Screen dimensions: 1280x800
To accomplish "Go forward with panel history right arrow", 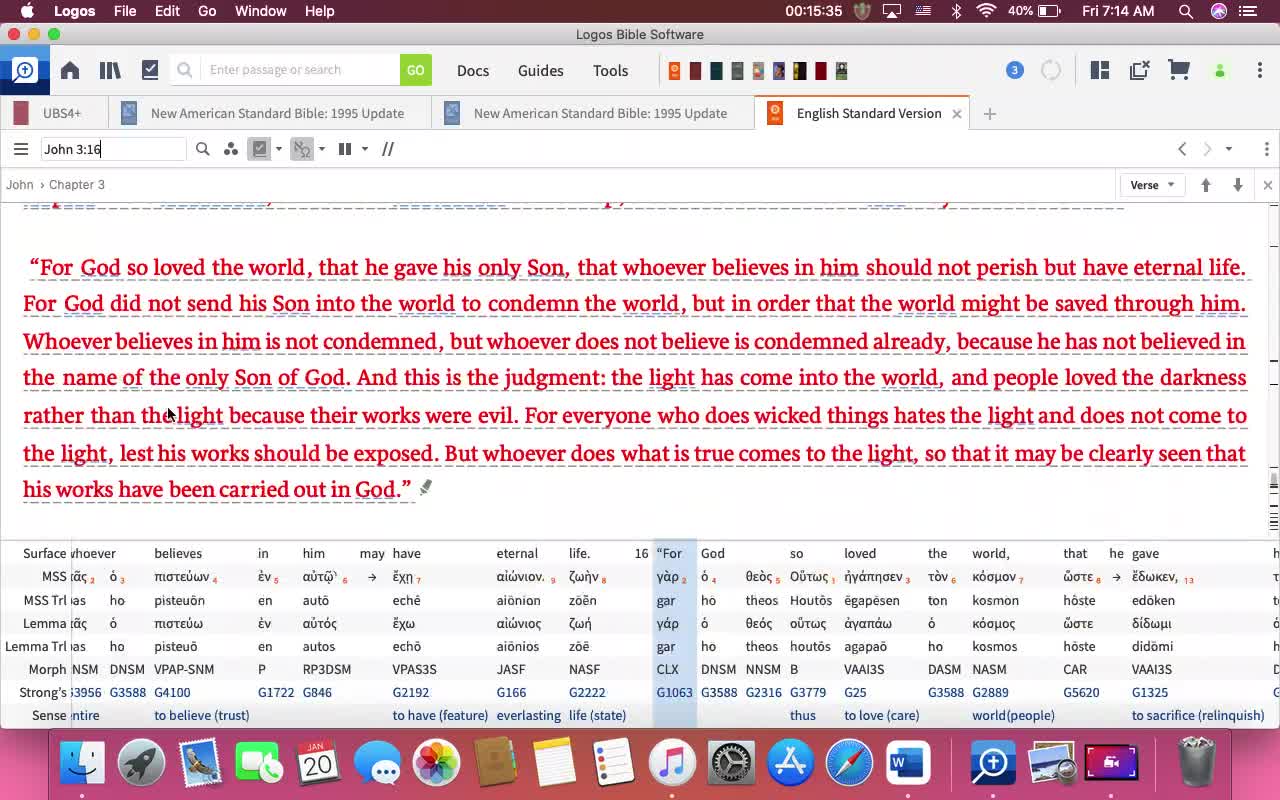I will point(1207,149).
